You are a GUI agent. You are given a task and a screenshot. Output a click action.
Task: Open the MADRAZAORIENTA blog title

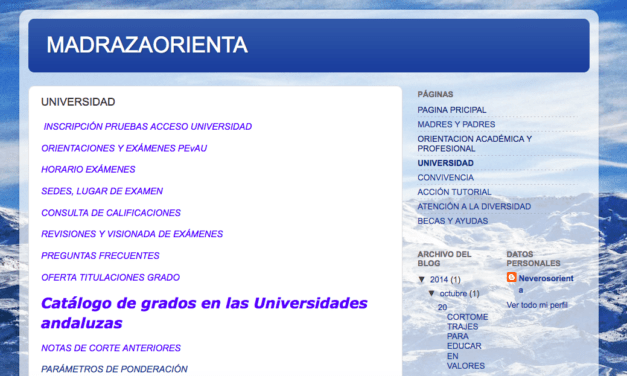147,45
